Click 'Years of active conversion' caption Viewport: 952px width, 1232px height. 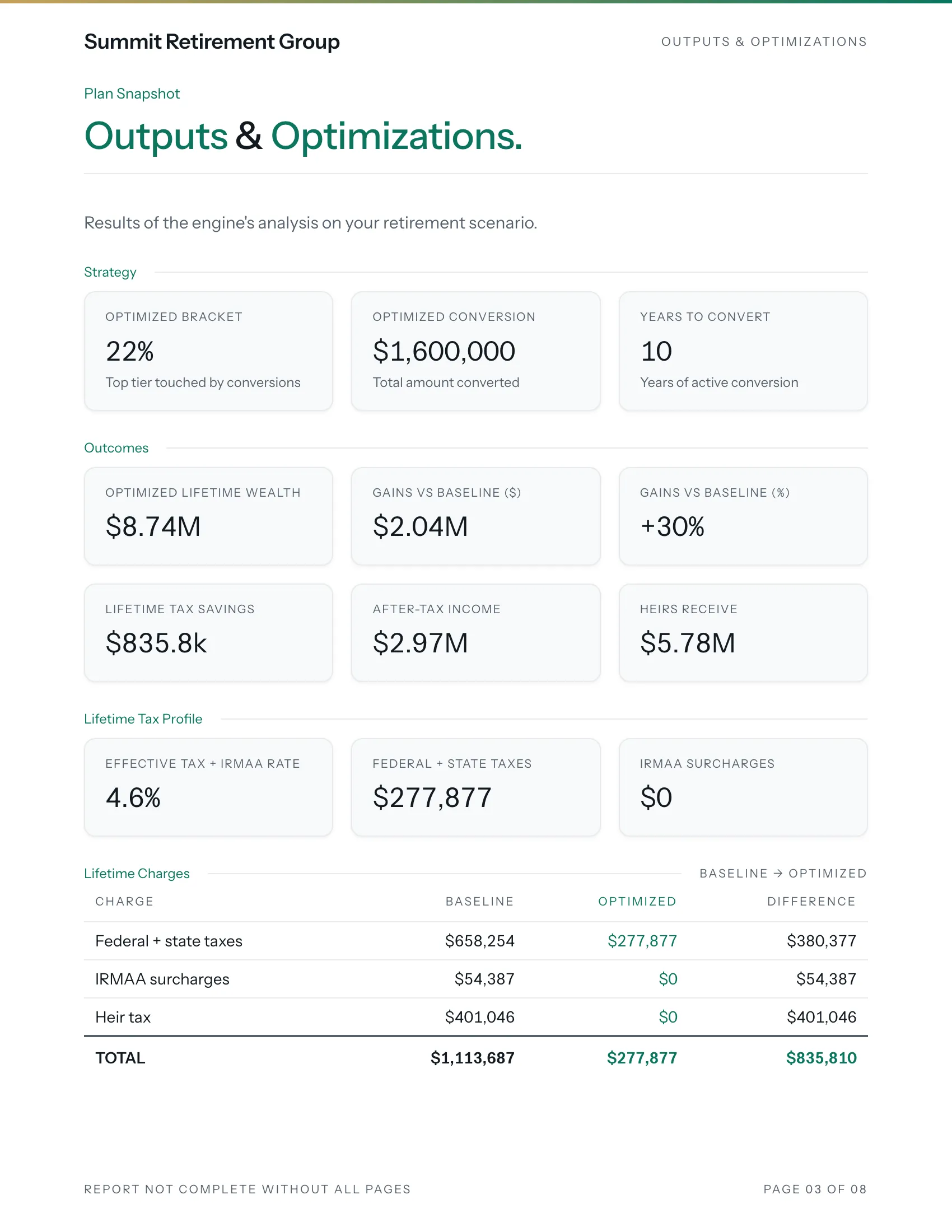pyautogui.click(x=719, y=382)
